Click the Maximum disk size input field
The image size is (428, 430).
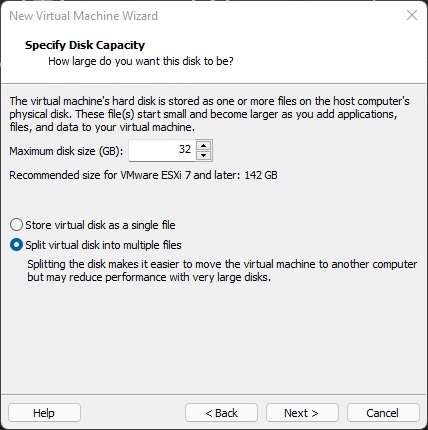click(x=162, y=150)
